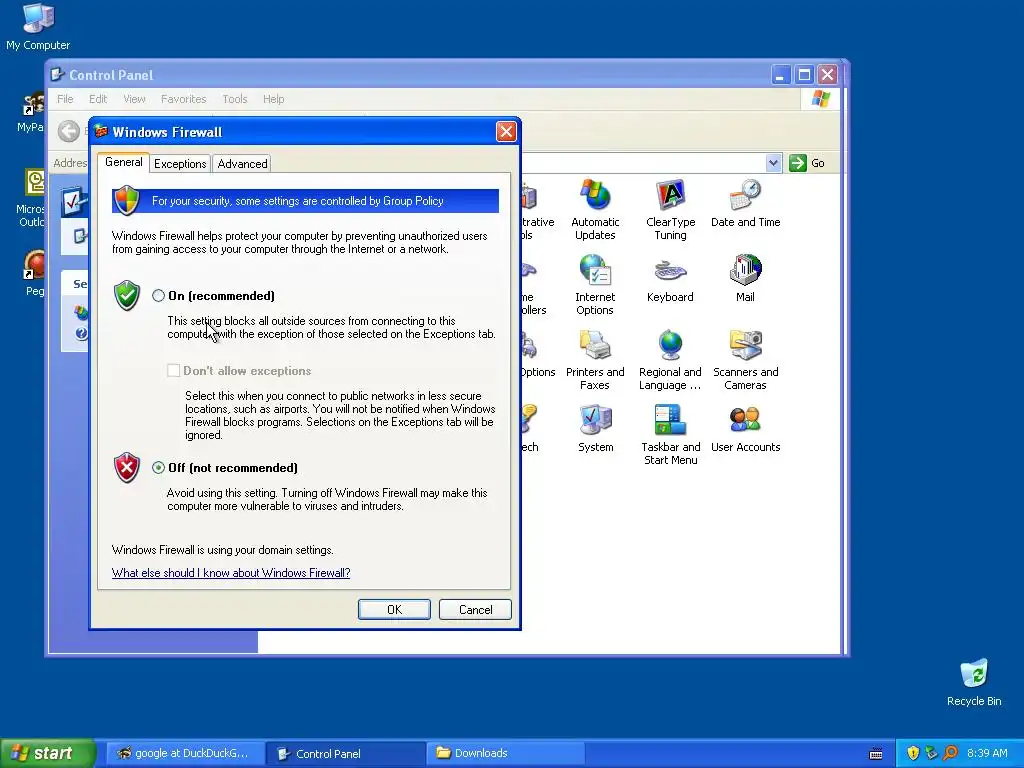Switch to Downloads taskbar button
The width and height of the screenshot is (1024, 768).
click(505, 753)
